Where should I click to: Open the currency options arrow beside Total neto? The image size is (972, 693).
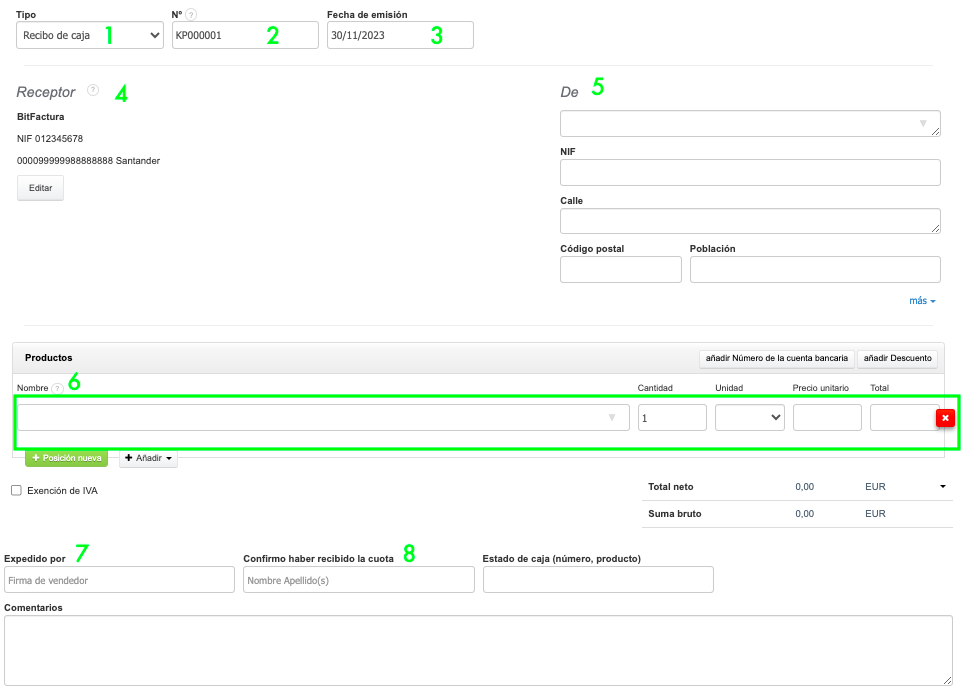942,487
